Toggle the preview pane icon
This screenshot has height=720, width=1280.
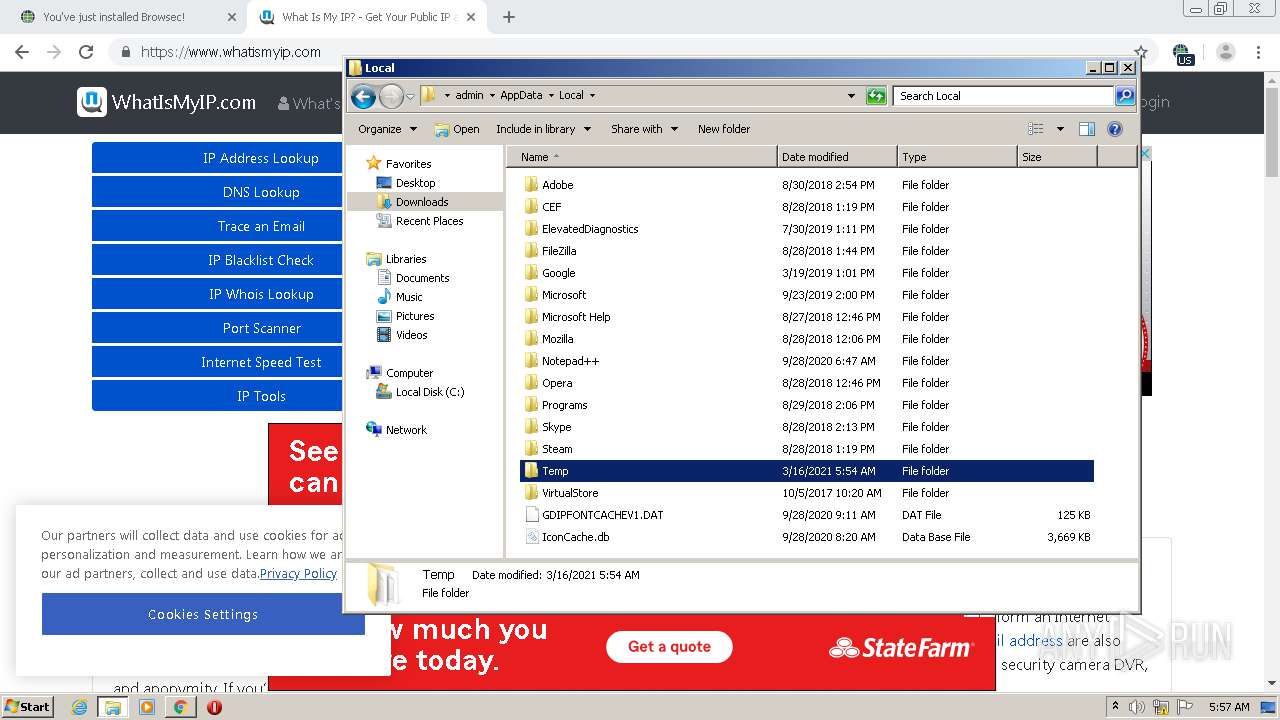(x=1087, y=129)
